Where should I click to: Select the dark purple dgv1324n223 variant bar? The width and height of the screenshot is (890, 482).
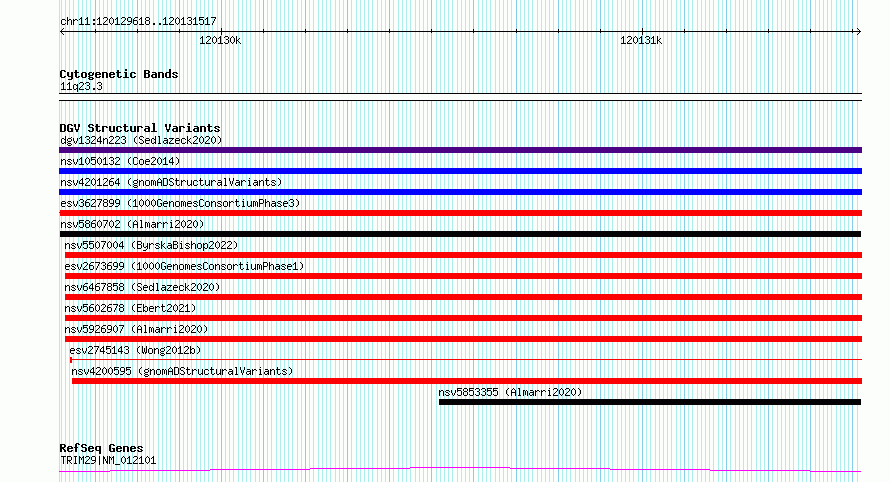(460, 150)
